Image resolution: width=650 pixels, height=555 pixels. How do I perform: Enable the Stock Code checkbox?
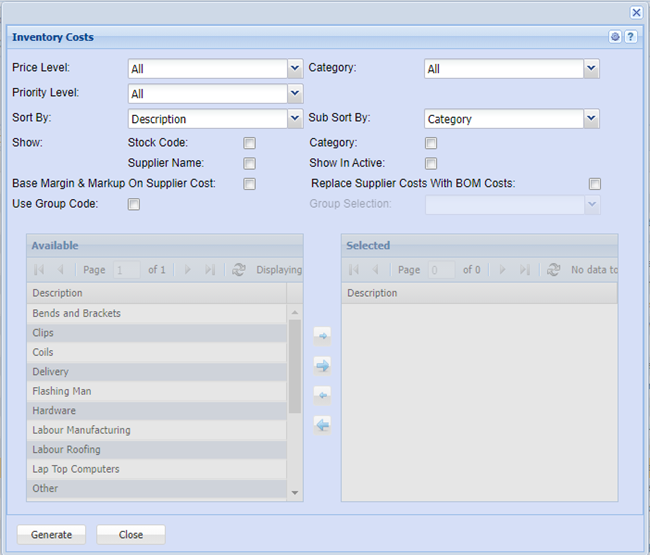coord(249,143)
